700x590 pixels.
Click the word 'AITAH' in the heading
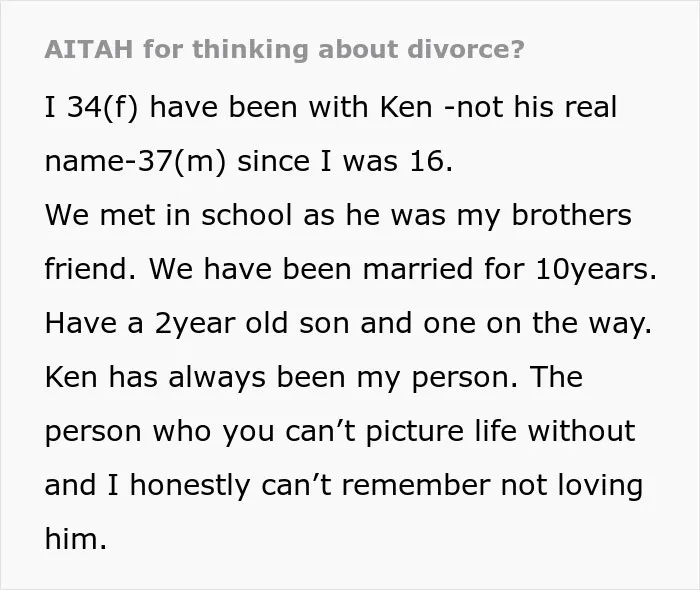click(89, 49)
